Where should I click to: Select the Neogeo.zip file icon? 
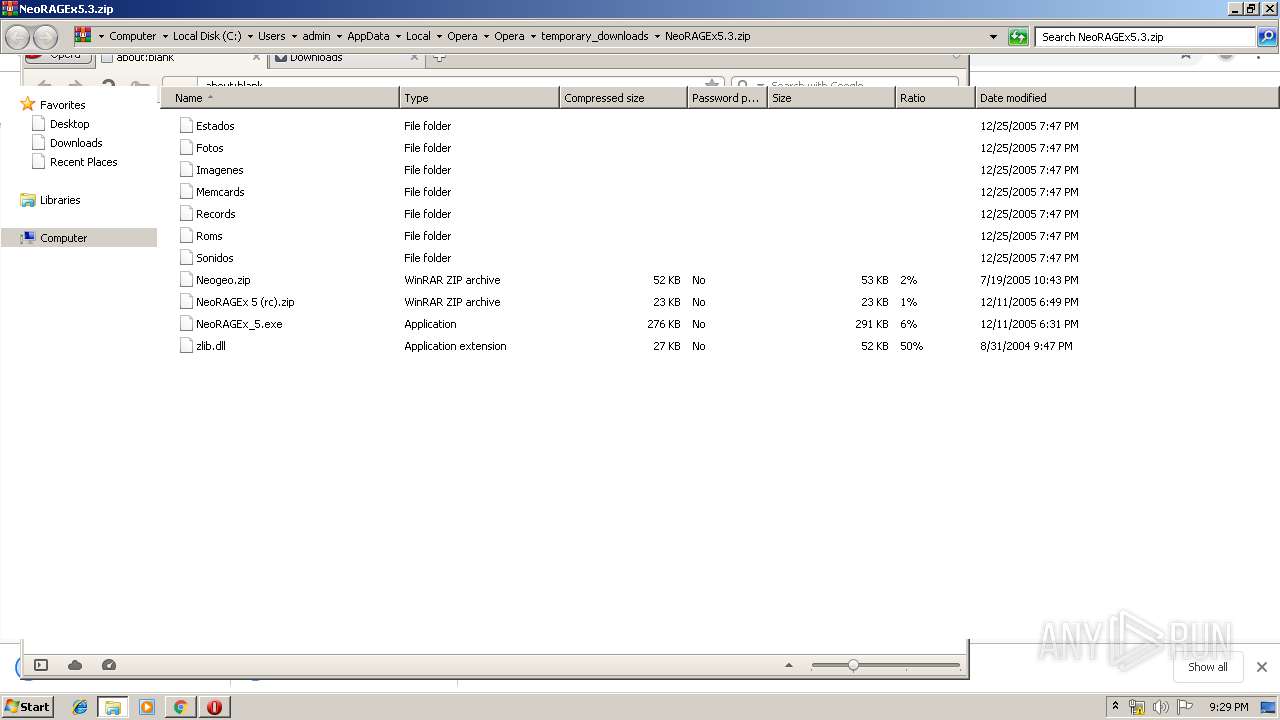coord(186,279)
